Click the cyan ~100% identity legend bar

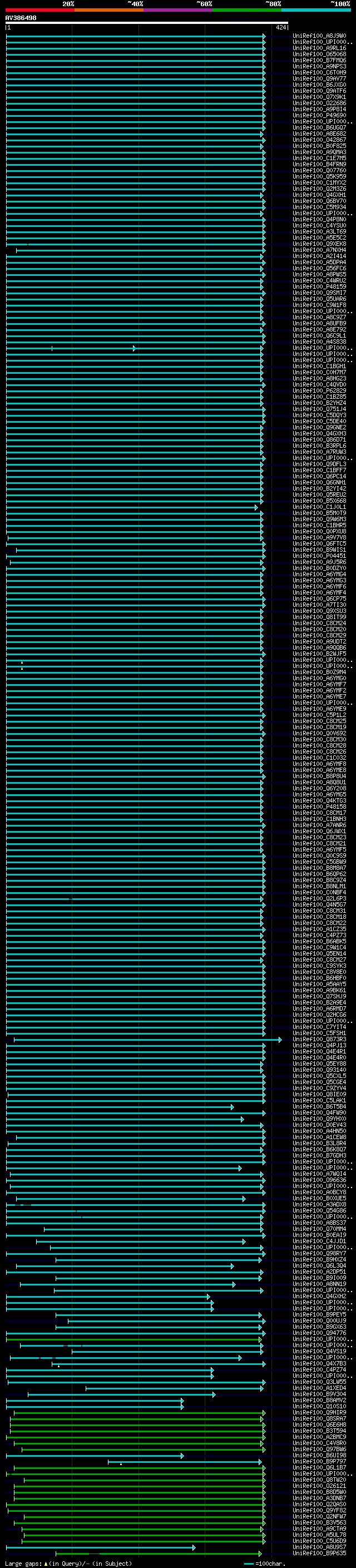317,10
